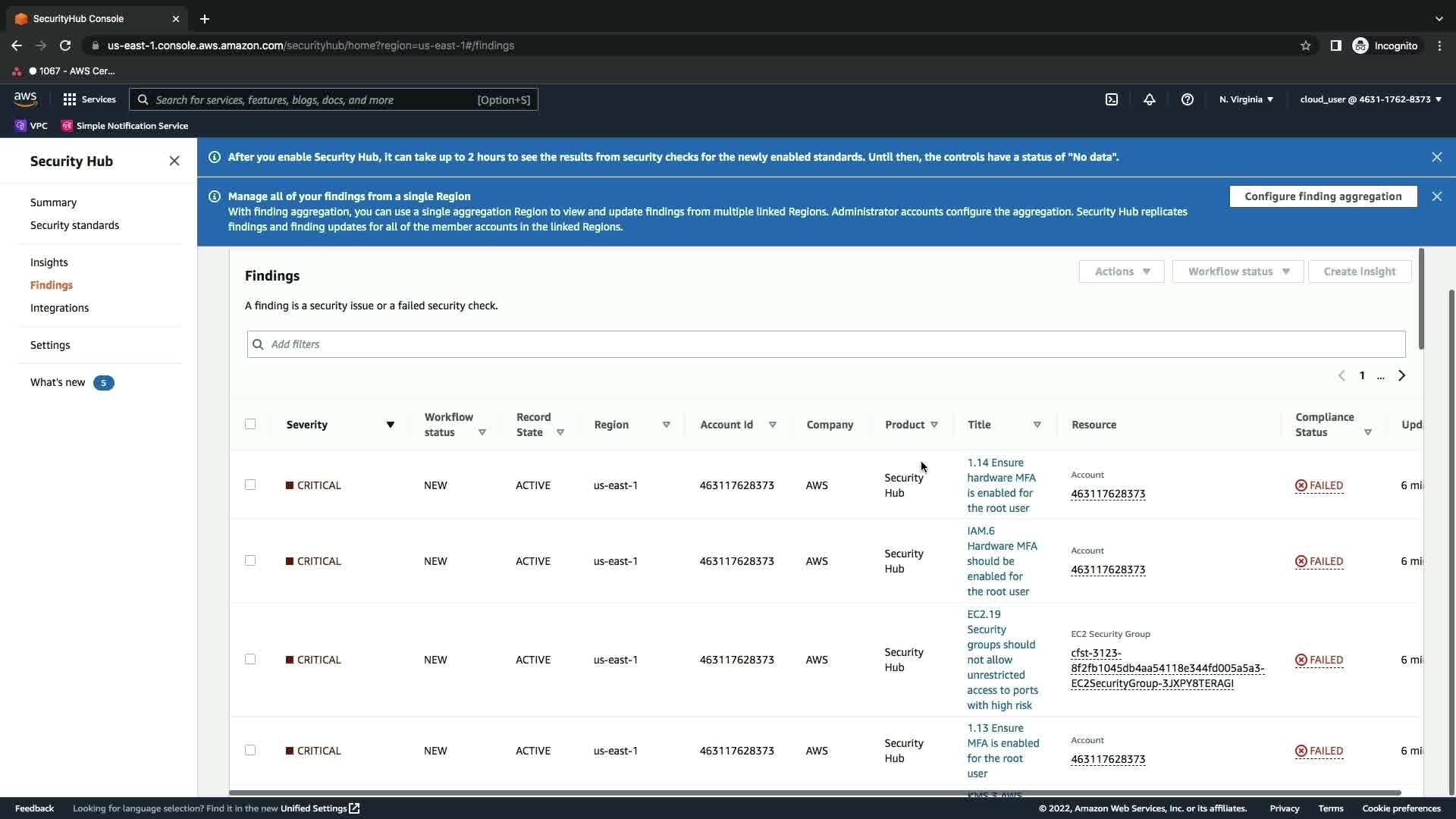Viewport: 1456px width, 819px height.
Task: Select all findings header checkbox
Action: click(x=250, y=424)
